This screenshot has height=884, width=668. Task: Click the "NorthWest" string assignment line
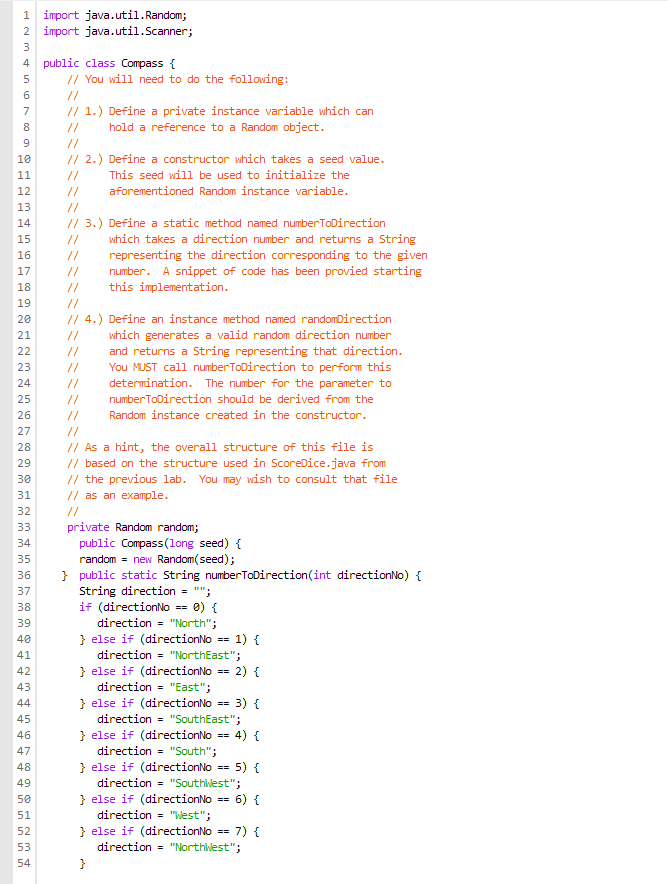click(x=169, y=847)
